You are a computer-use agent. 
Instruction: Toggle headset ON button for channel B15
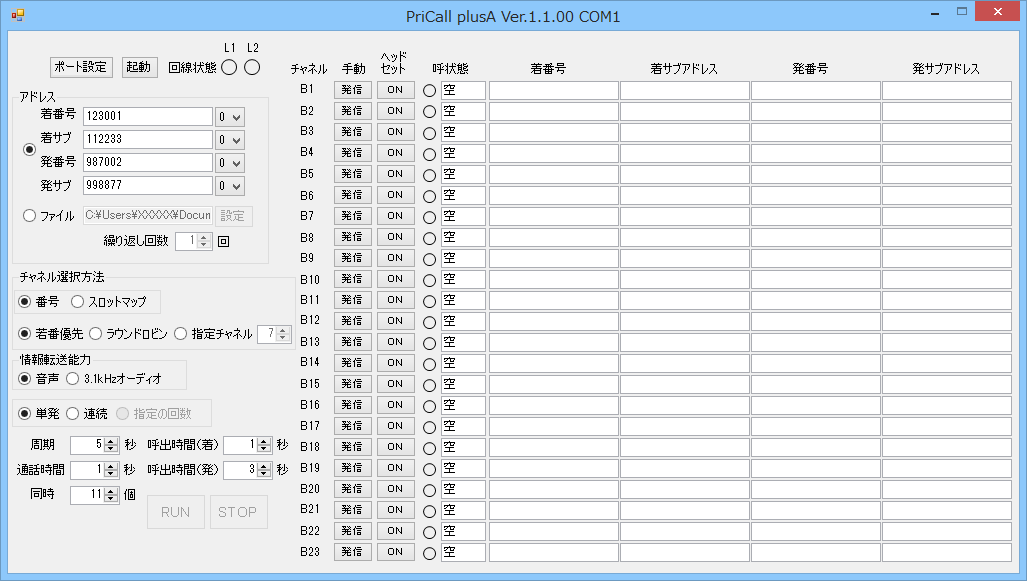[x=396, y=384]
